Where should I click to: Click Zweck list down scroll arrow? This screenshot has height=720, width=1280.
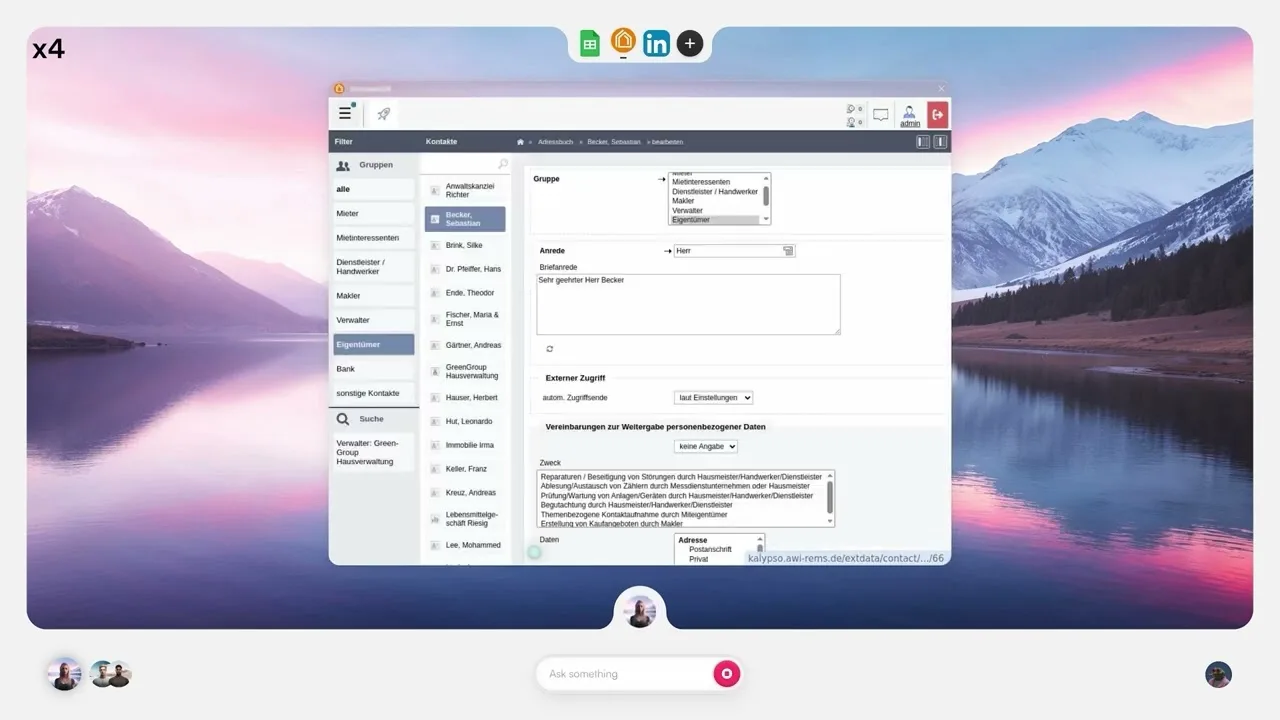coord(830,522)
